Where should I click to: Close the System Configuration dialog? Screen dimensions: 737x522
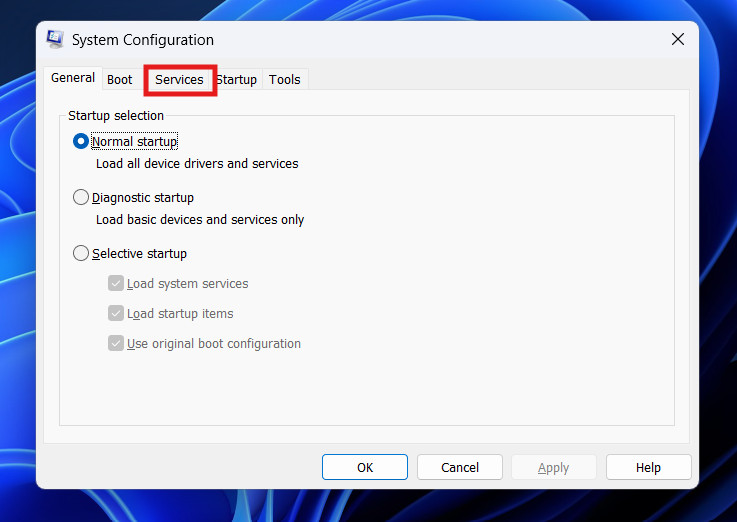[677, 40]
